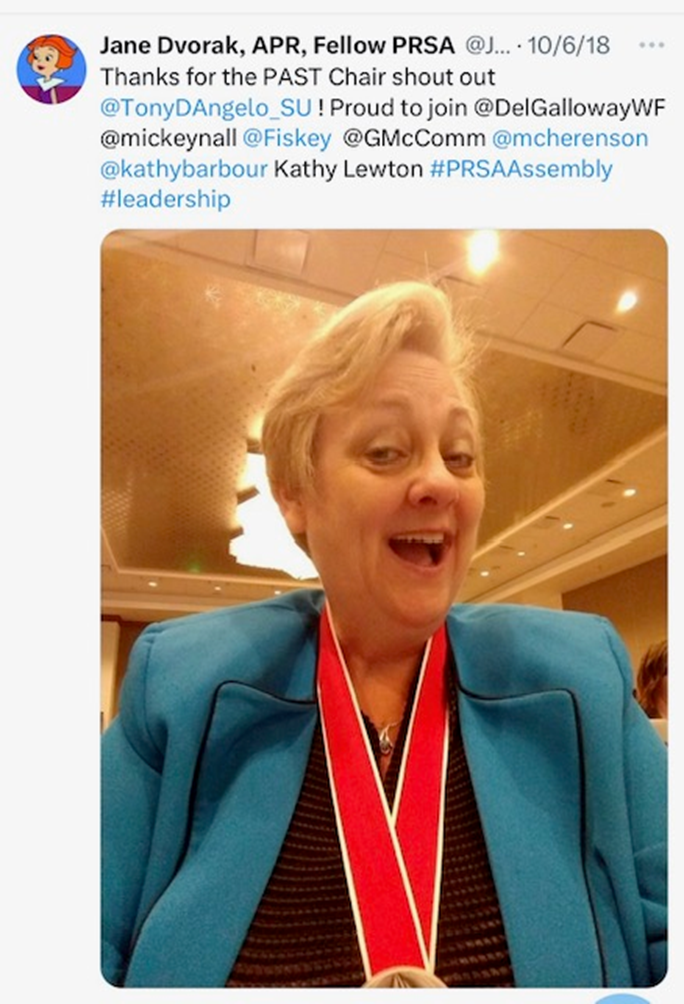The image size is (684, 1004).
Task: Open Jane Dvorak's cartoon profile avatar
Action: click(x=51, y=69)
